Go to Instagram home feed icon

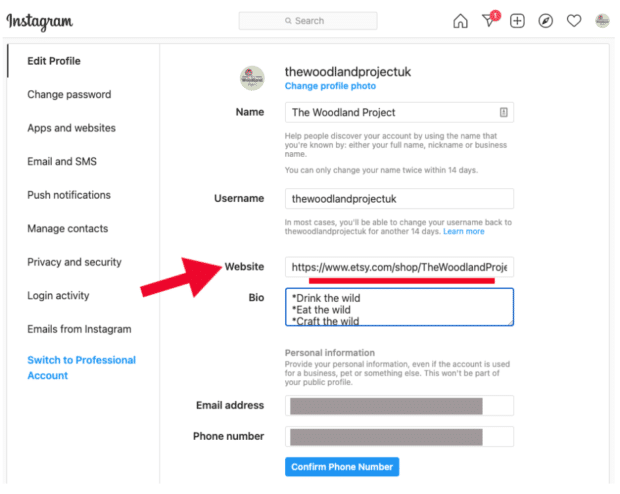pyautogui.click(x=460, y=21)
